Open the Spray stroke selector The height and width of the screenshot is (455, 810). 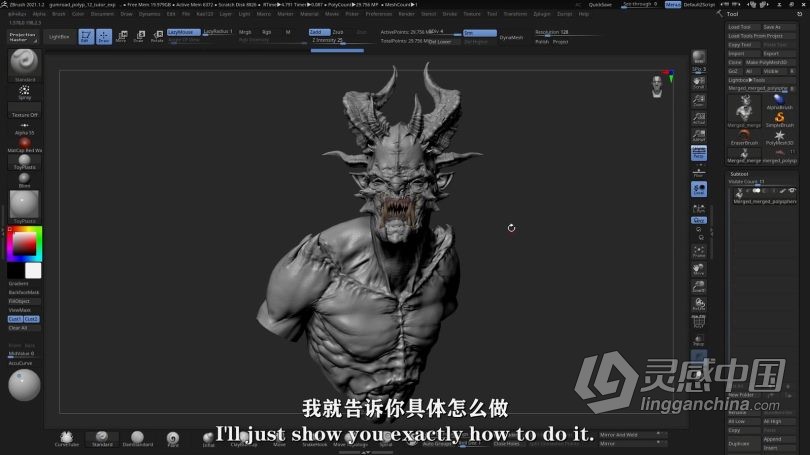coord(24,92)
